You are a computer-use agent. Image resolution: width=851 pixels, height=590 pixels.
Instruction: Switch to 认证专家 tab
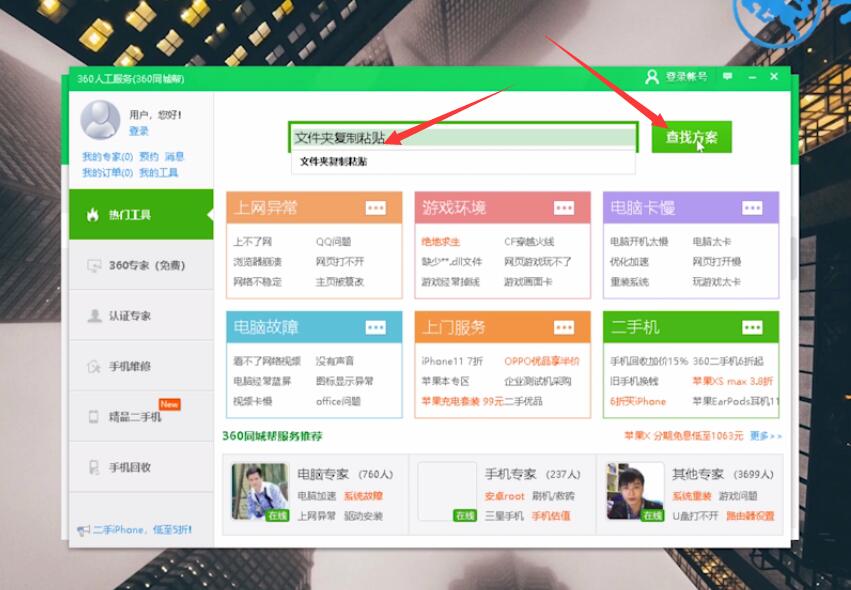(x=141, y=315)
